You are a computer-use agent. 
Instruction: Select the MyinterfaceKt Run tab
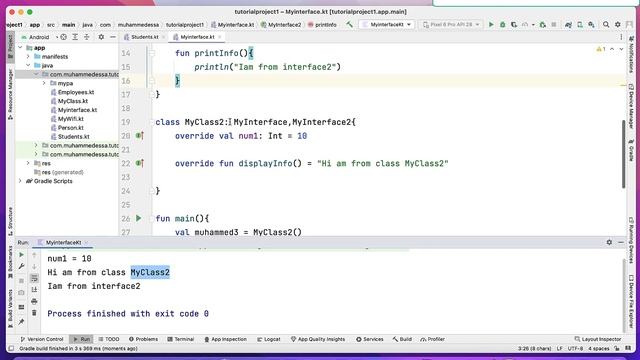coord(63,242)
